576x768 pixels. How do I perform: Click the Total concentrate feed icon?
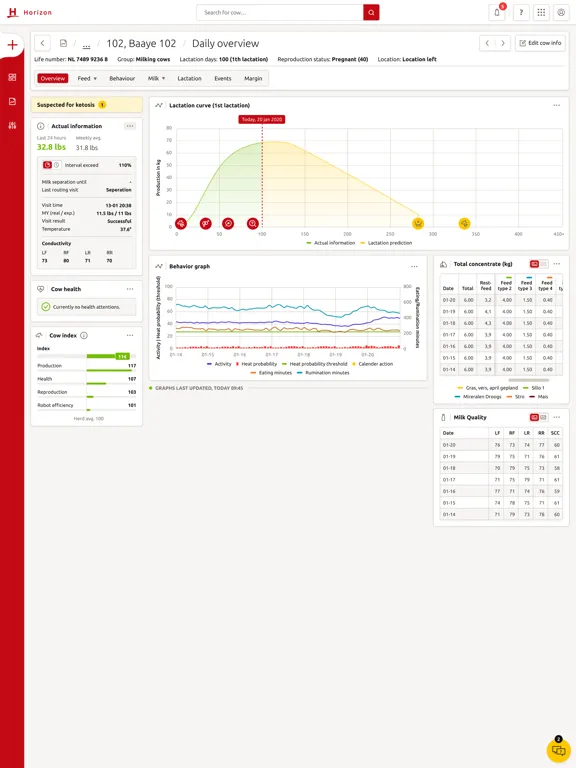click(443, 264)
